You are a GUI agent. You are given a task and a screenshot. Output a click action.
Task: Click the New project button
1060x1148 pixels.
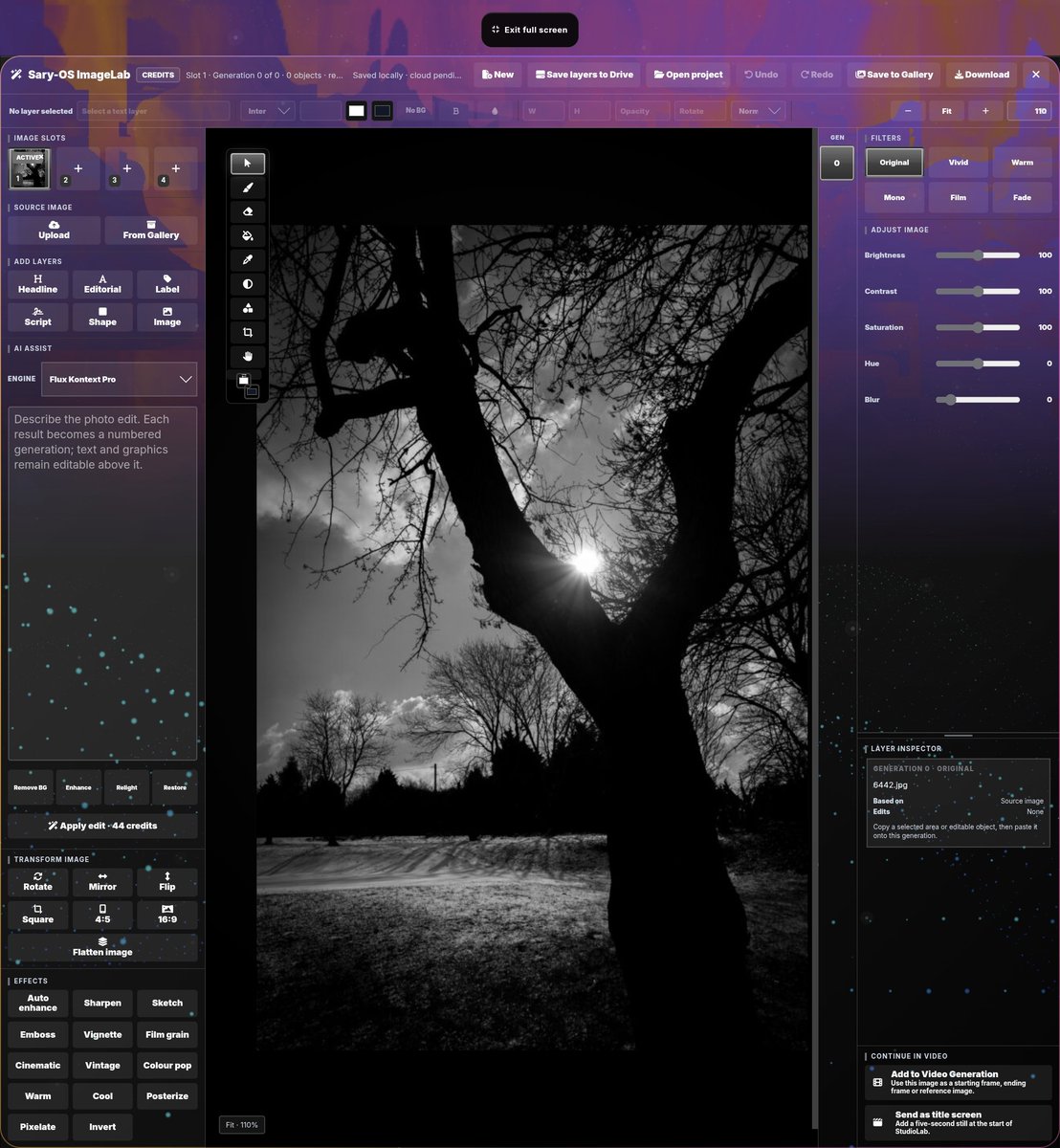pyautogui.click(x=497, y=75)
